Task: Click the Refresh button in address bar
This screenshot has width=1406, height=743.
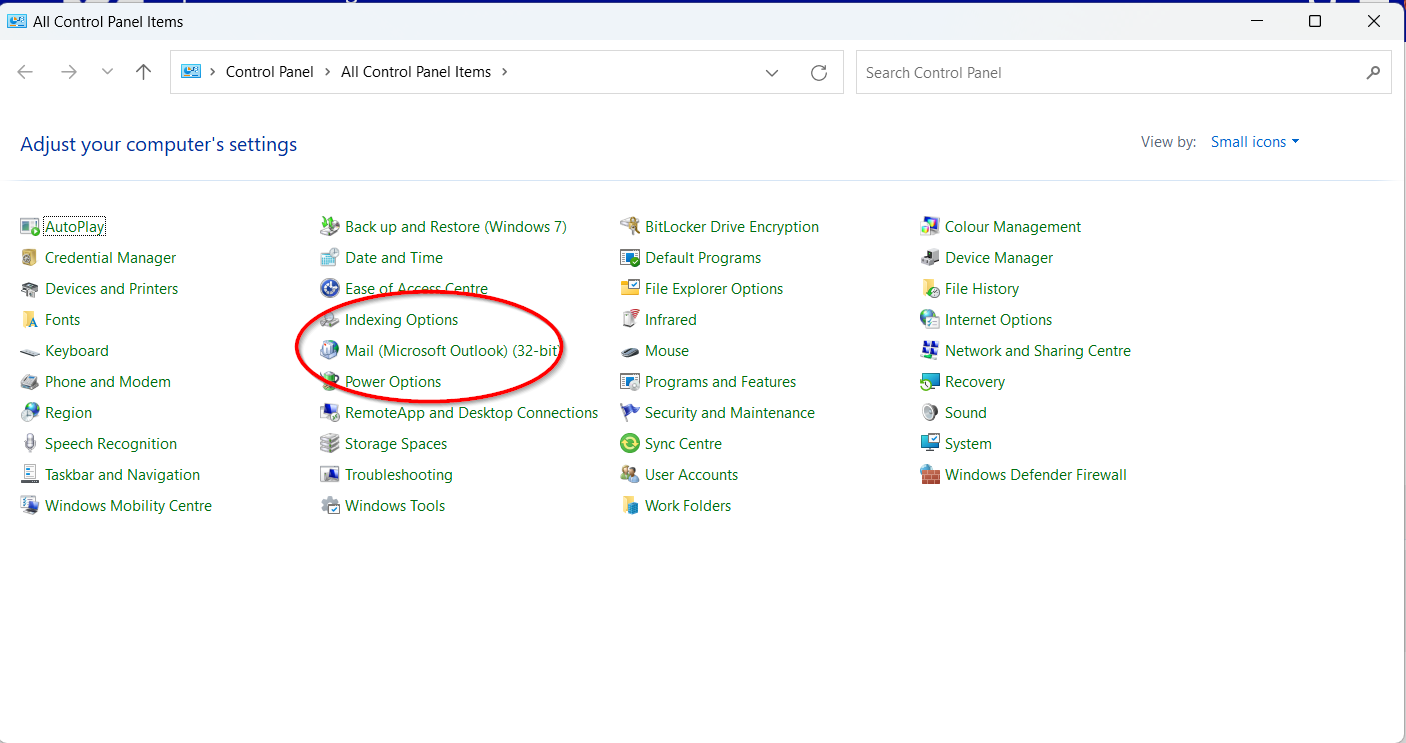Action: pos(819,72)
